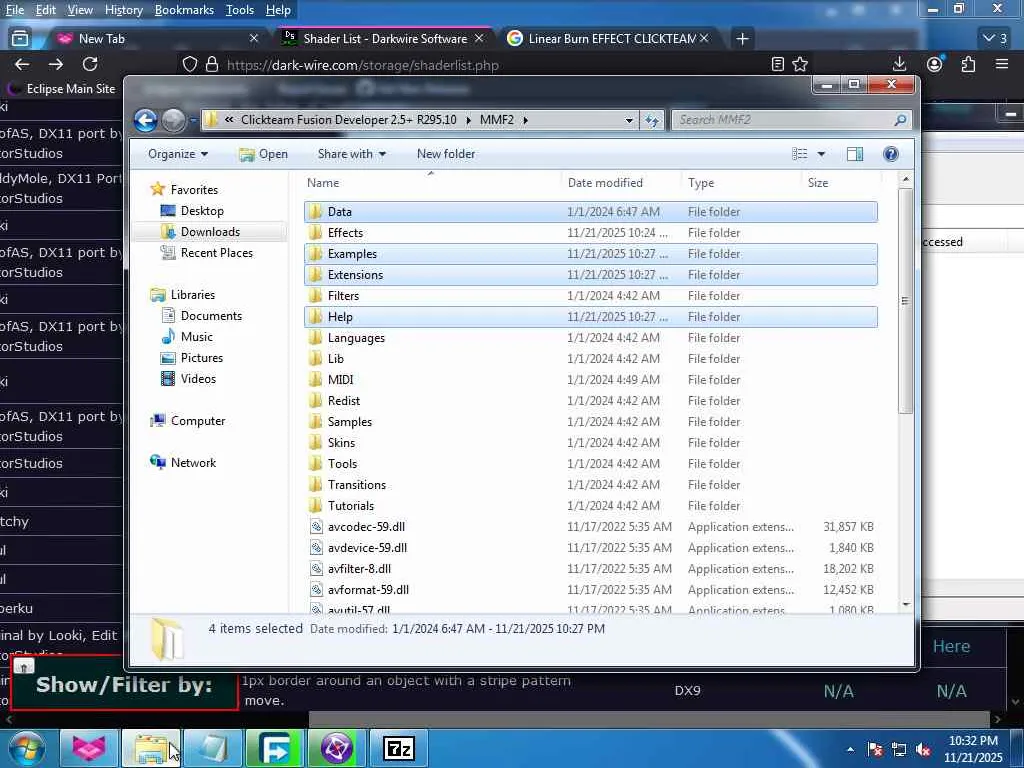1024x768 pixels.
Task: Expand the address bar history dropdown arrow
Action: point(629,120)
